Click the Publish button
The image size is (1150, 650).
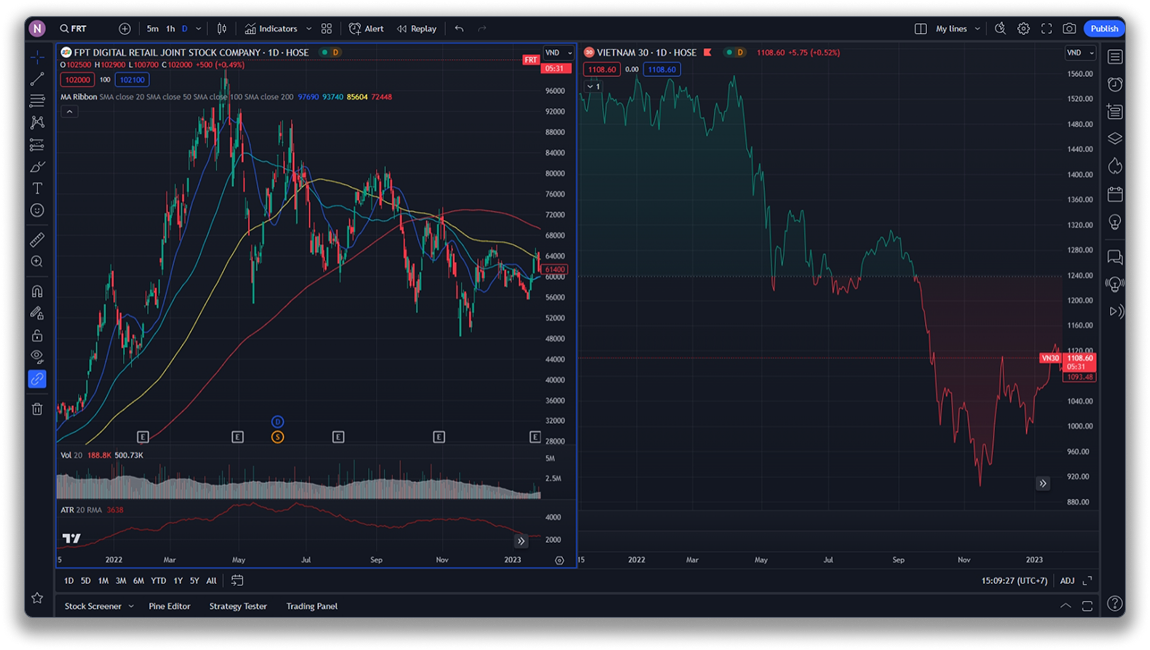[x=1104, y=29]
